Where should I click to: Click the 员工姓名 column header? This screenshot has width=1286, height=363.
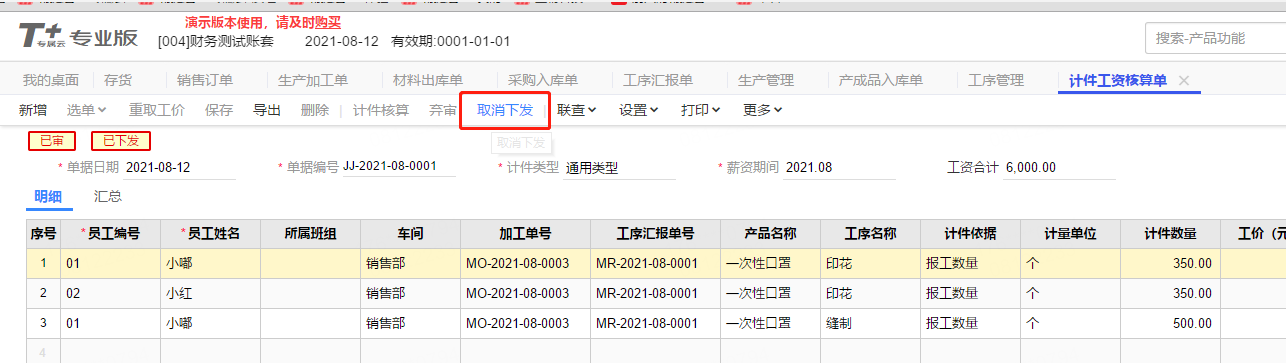tap(210, 234)
